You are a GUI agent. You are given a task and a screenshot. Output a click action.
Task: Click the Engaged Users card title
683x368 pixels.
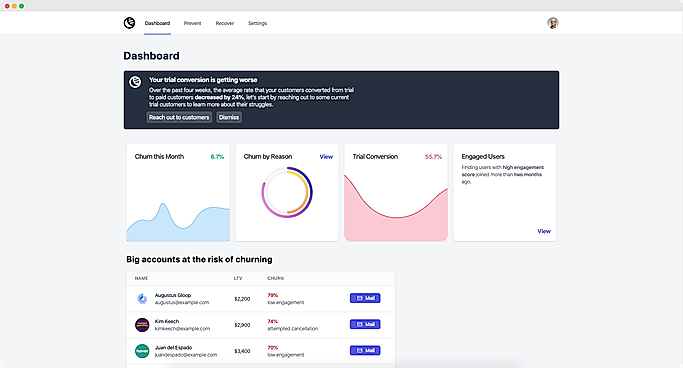tap(483, 157)
